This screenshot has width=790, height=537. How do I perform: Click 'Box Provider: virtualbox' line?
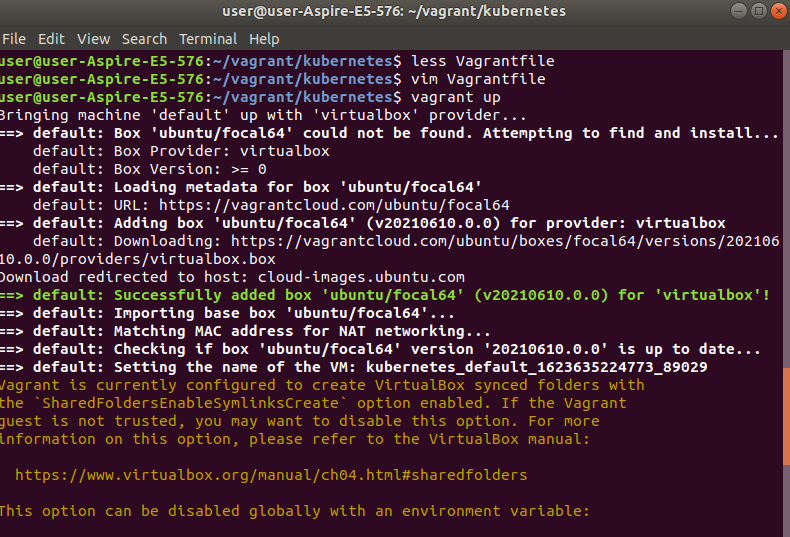[181, 151]
